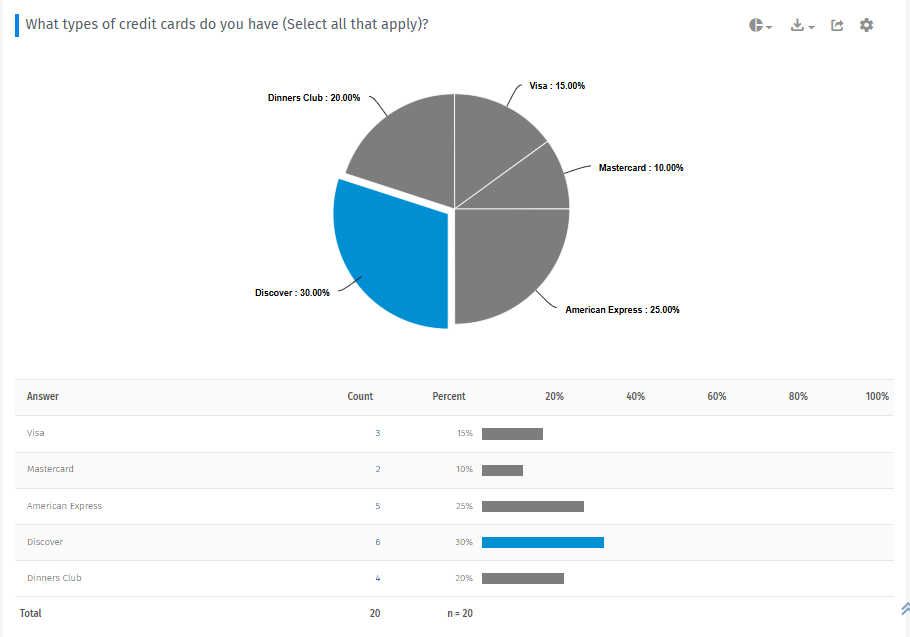Click the share chart icon

(836, 25)
